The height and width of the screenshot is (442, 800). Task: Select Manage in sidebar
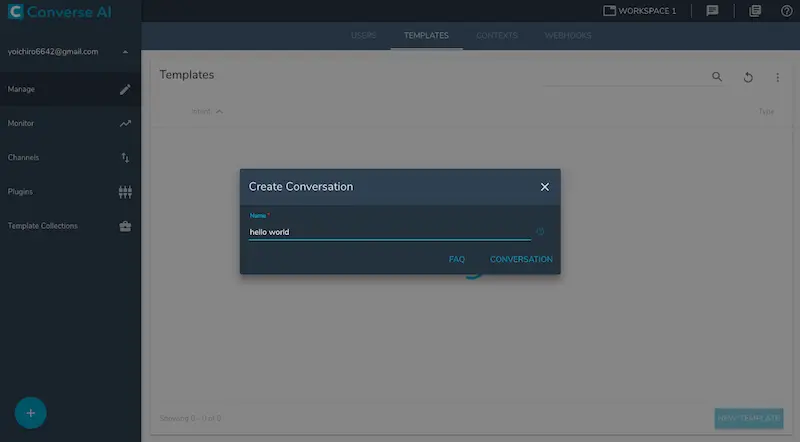(70, 89)
